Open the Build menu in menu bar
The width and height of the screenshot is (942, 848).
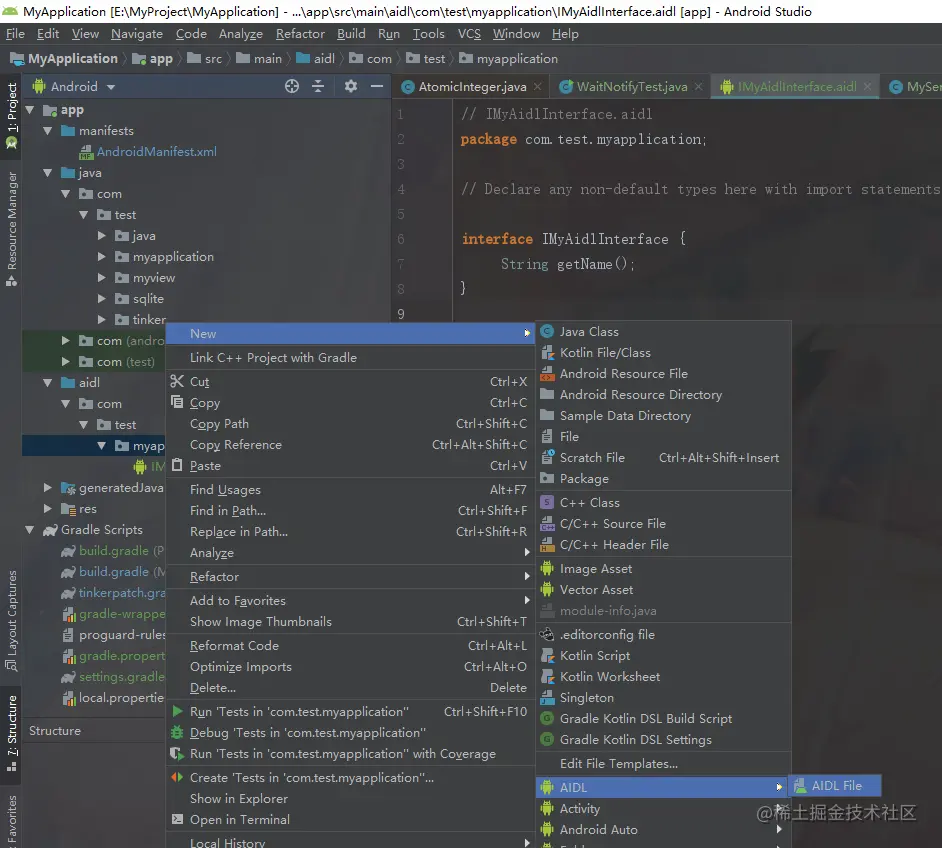[x=351, y=34]
